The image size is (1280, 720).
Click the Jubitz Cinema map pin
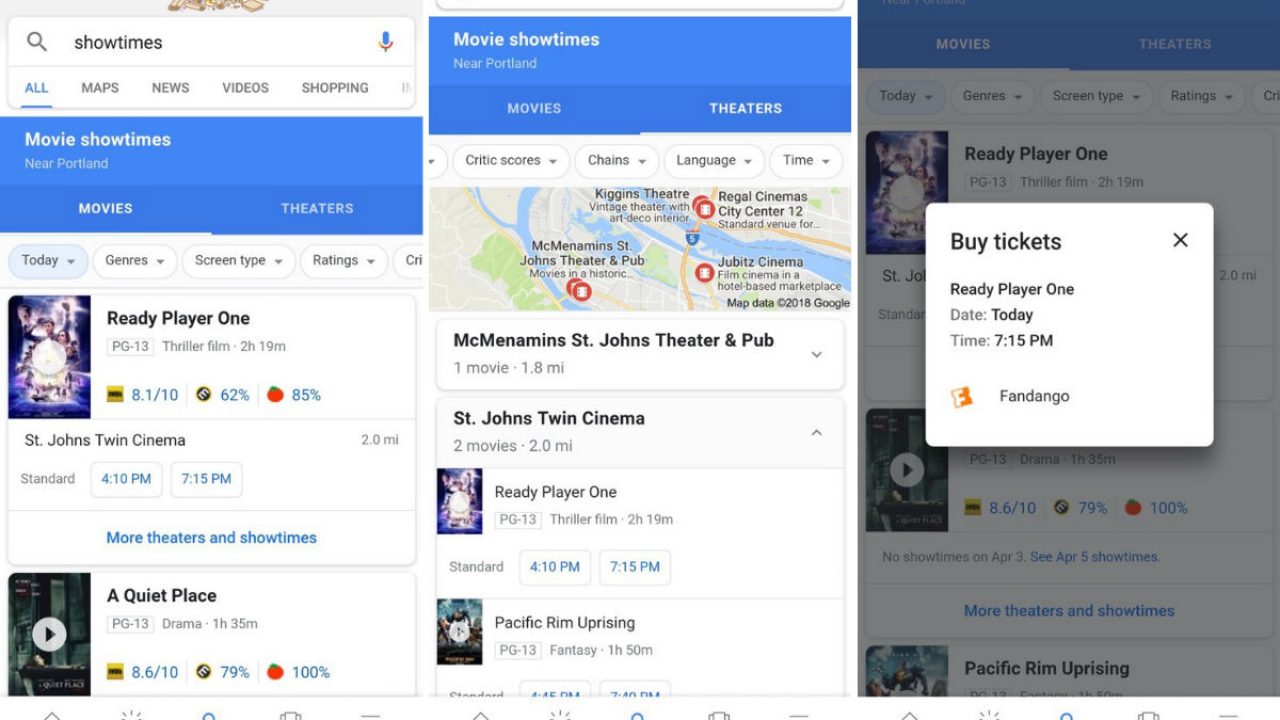coord(705,271)
